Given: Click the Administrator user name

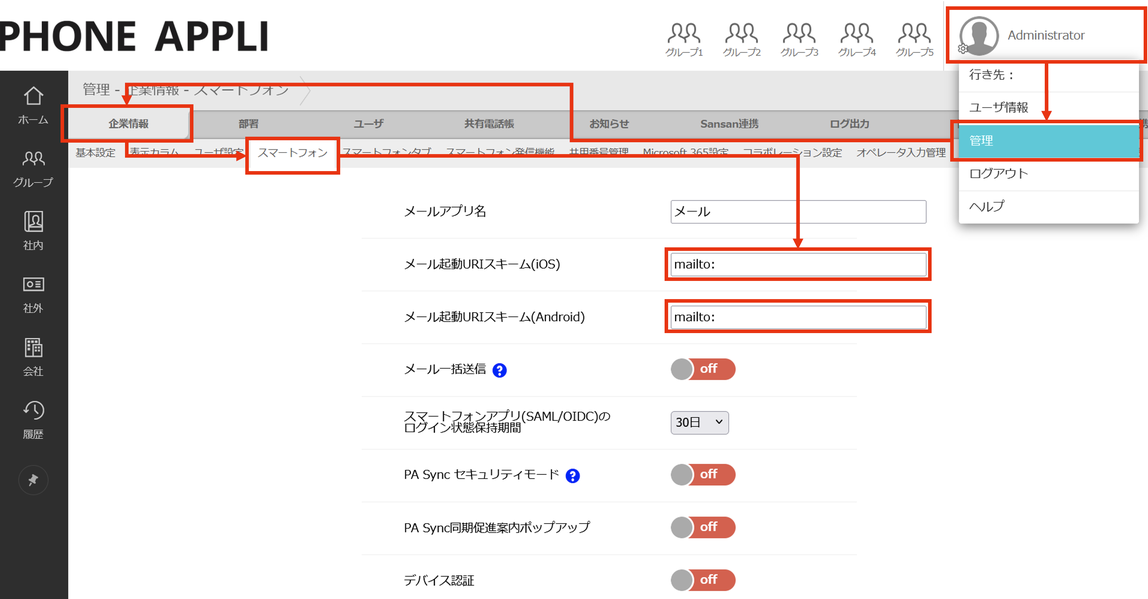Looking at the screenshot, I should click(x=1046, y=35).
